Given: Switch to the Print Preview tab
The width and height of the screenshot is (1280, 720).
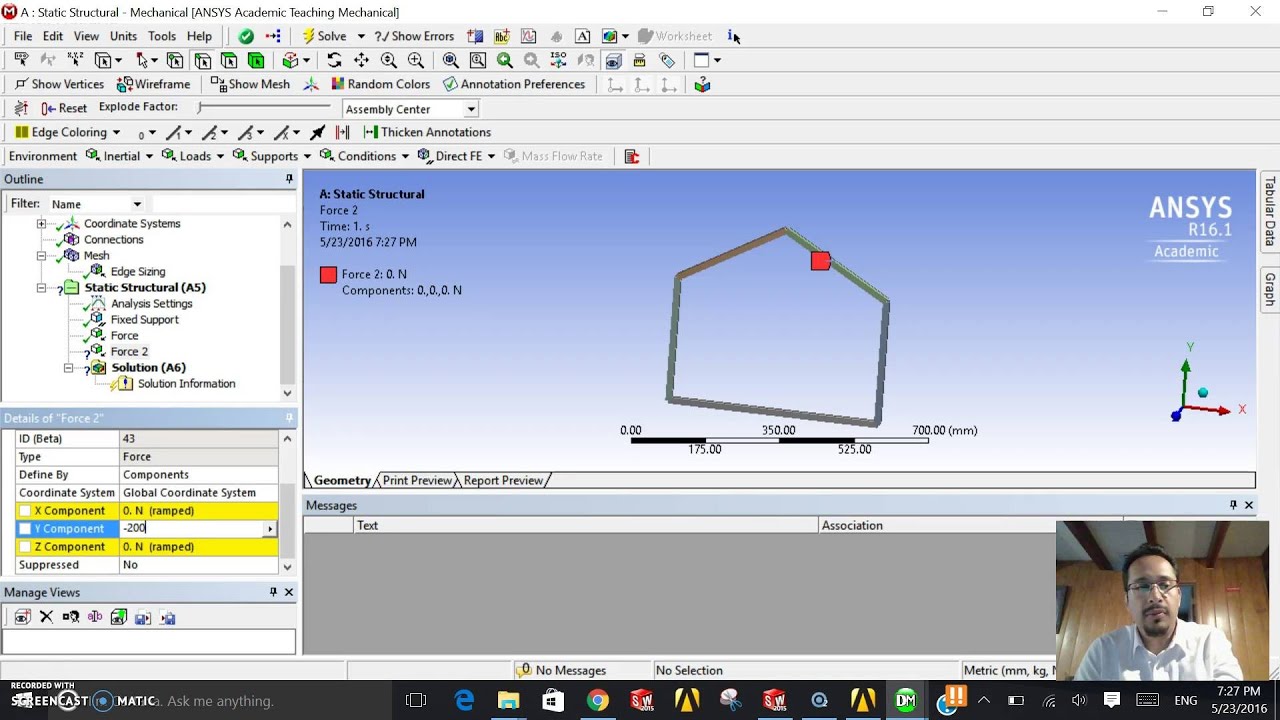Looking at the screenshot, I should coord(417,481).
